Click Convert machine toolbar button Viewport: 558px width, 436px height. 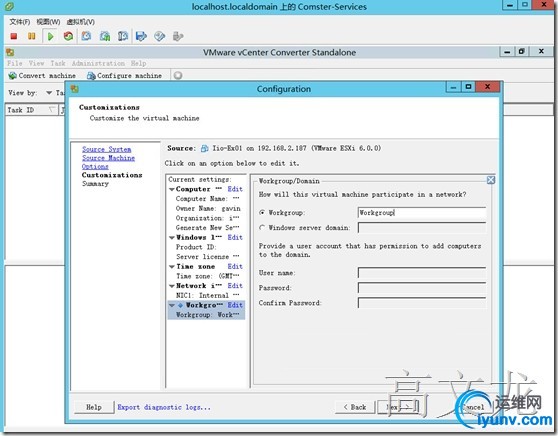[42, 75]
